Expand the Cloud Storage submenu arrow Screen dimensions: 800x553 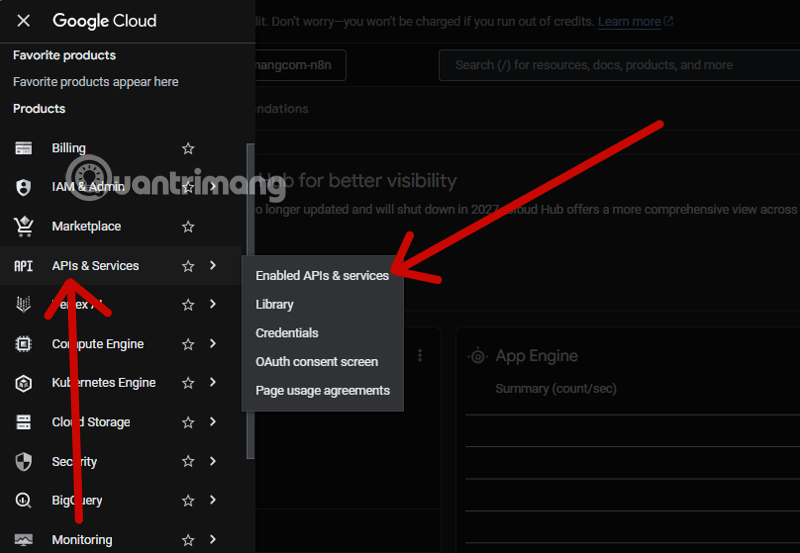pos(213,422)
